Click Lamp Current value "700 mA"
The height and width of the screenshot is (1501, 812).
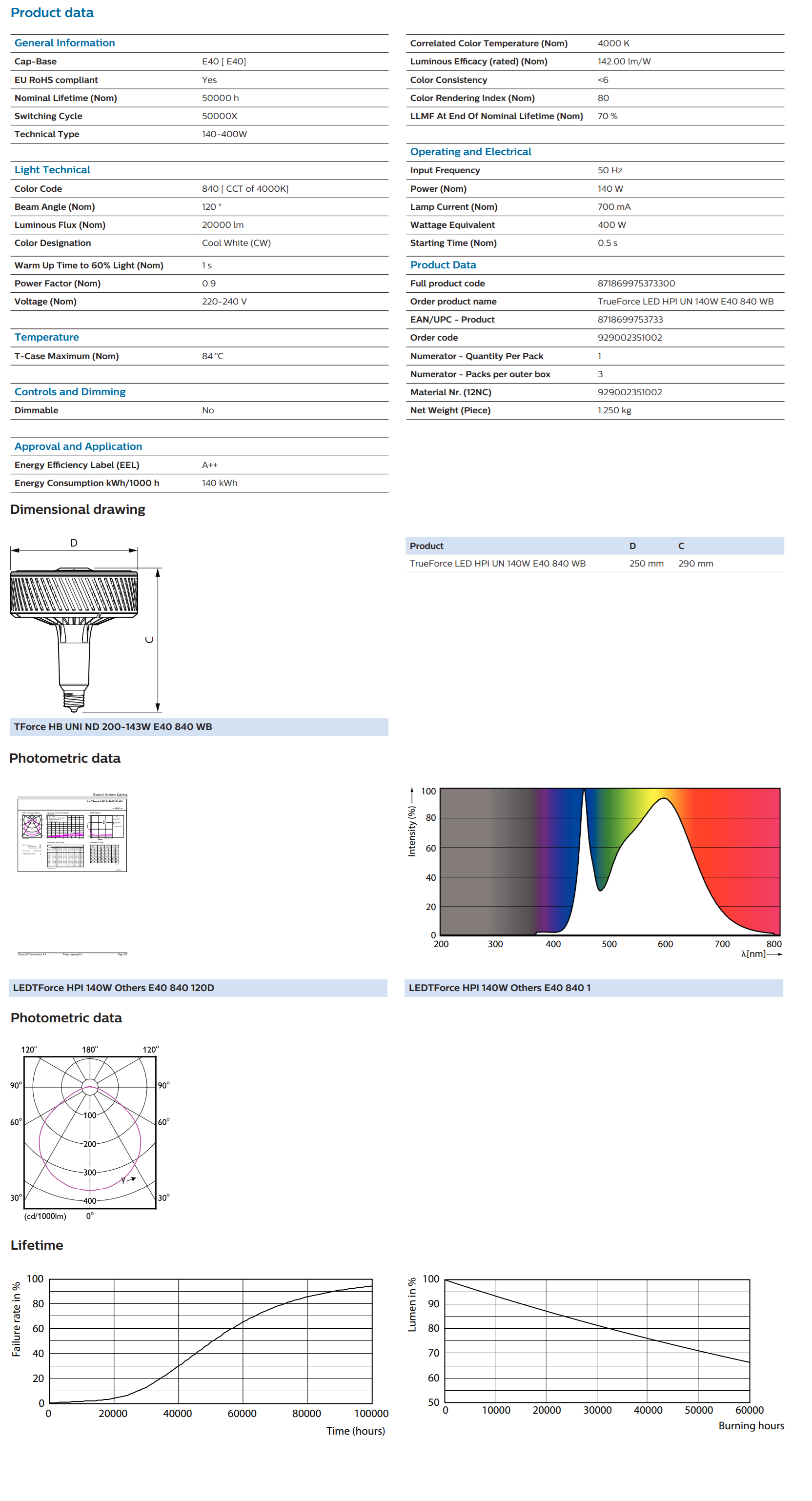click(614, 207)
